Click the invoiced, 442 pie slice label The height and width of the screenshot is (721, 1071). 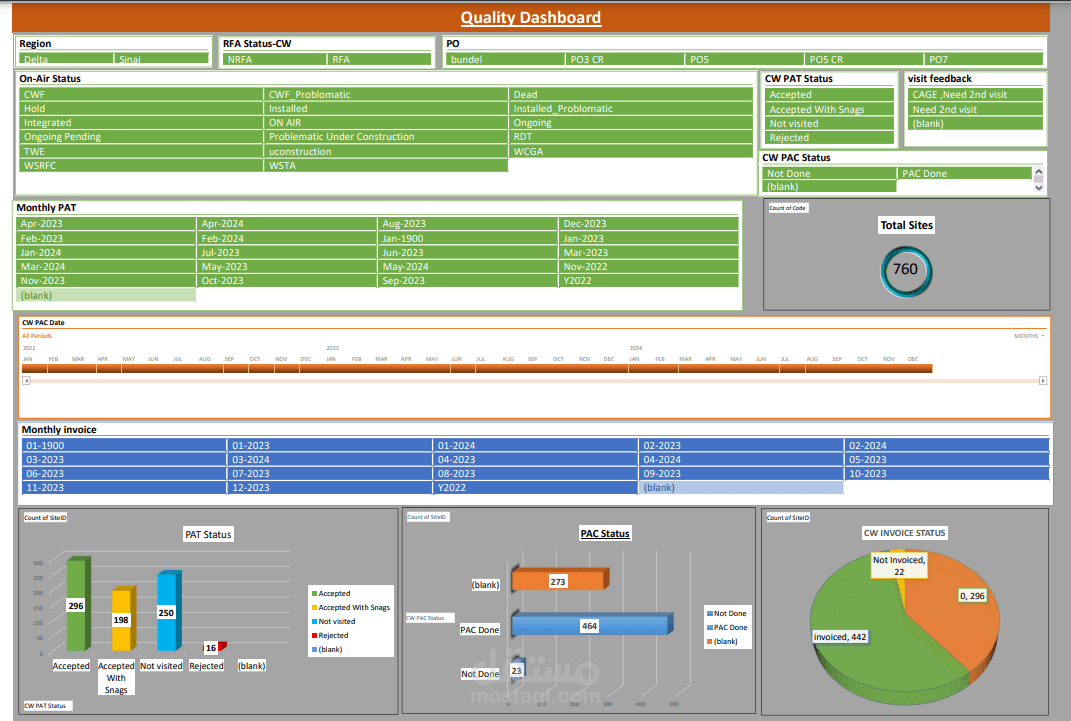point(840,637)
